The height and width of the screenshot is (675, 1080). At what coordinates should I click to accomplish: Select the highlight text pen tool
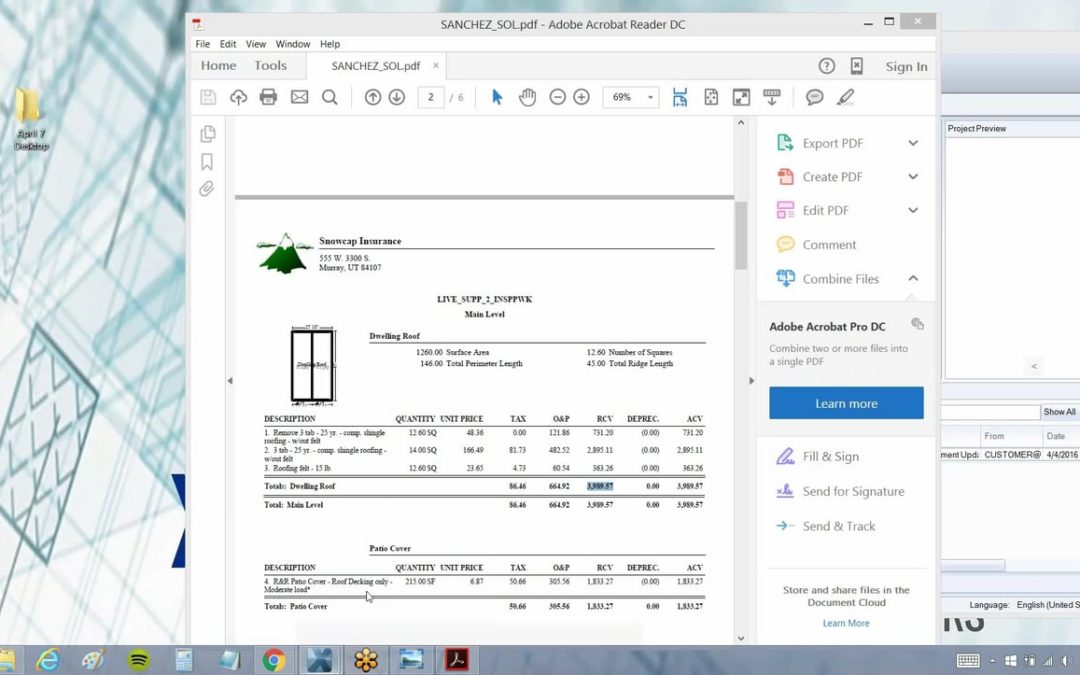[846, 97]
